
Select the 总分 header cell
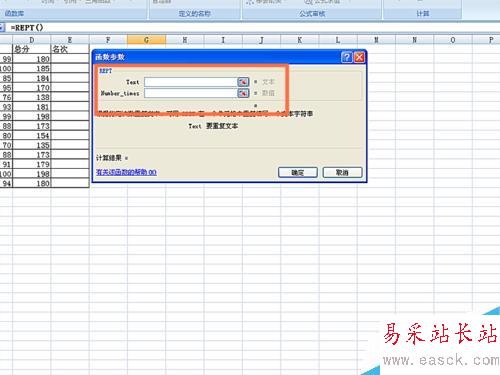pyautogui.click(x=32, y=49)
